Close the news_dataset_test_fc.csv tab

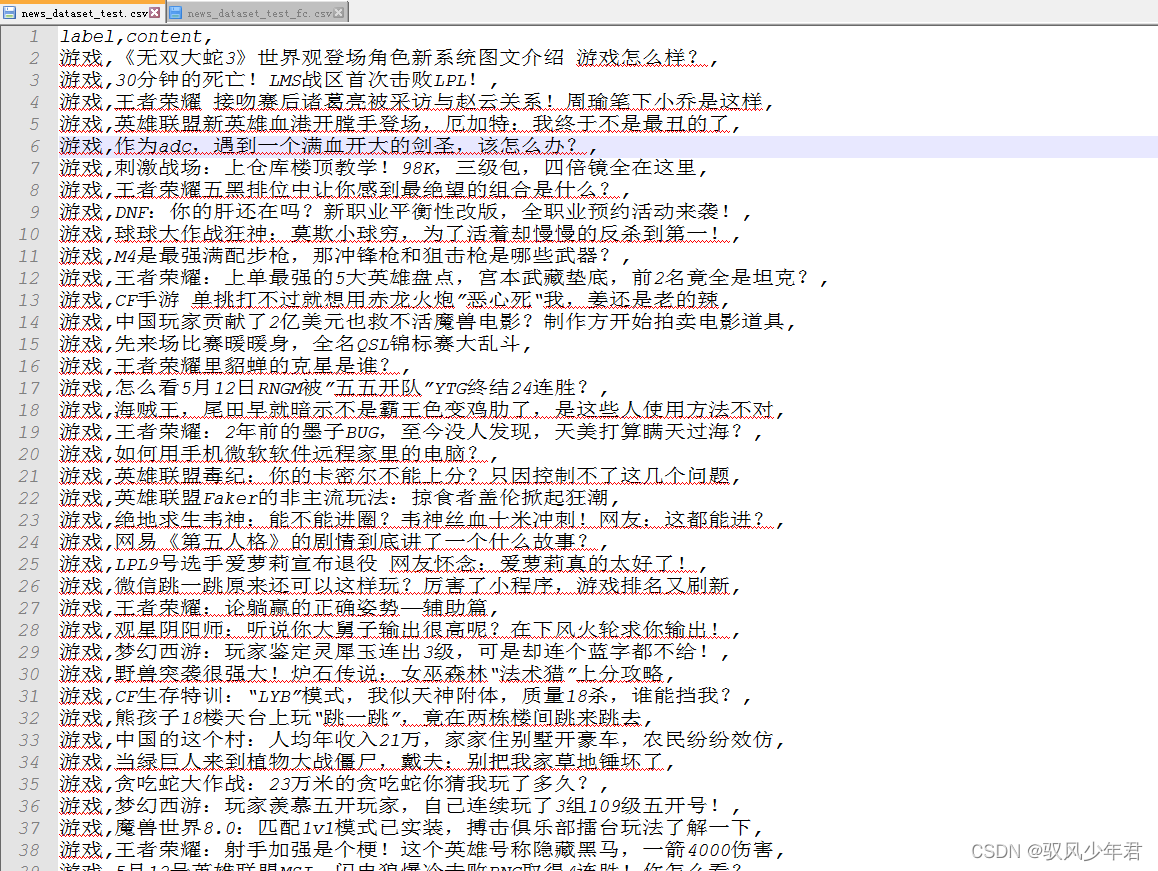[x=338, y=13]
